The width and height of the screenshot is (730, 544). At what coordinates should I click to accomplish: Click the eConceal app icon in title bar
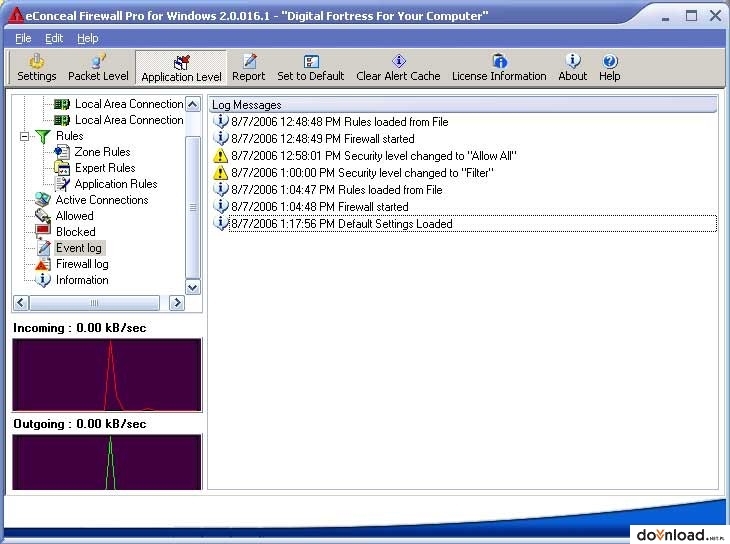(x=15, y=15)
